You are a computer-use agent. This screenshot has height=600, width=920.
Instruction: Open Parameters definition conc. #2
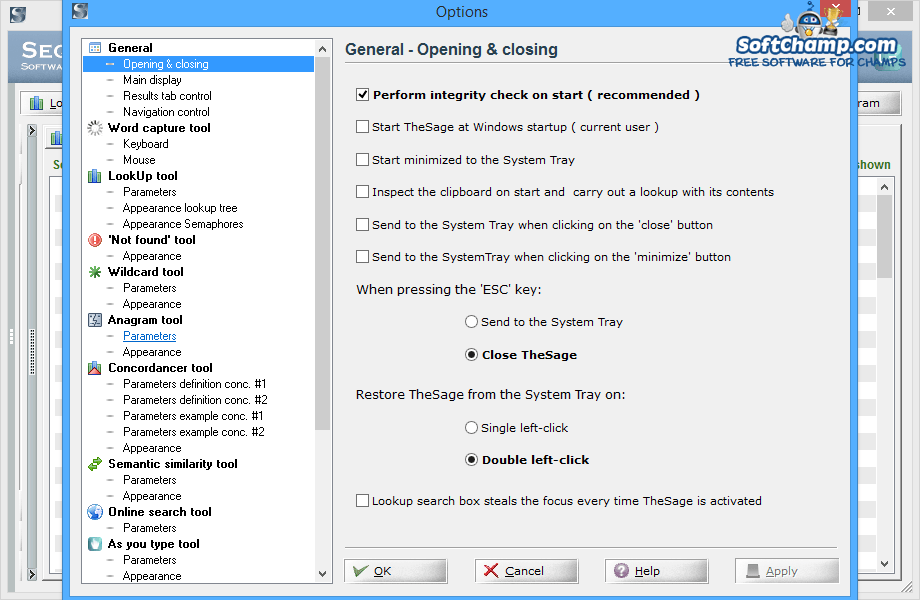pos(195,400)
